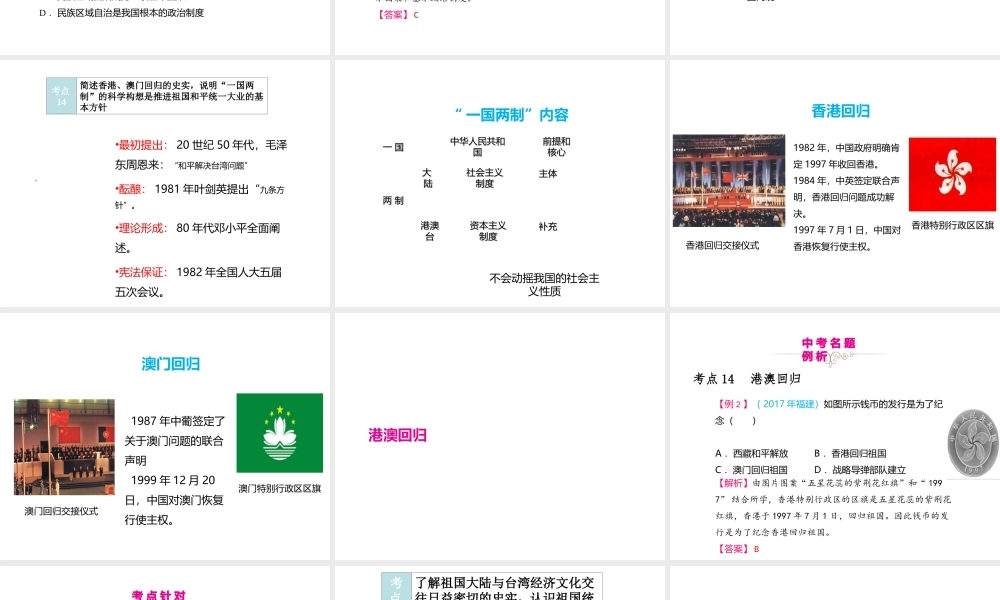This screenshot has width=1000, height=600.
Task: Click the '考点针对' heading at the bottom
Action: (159, 595)
